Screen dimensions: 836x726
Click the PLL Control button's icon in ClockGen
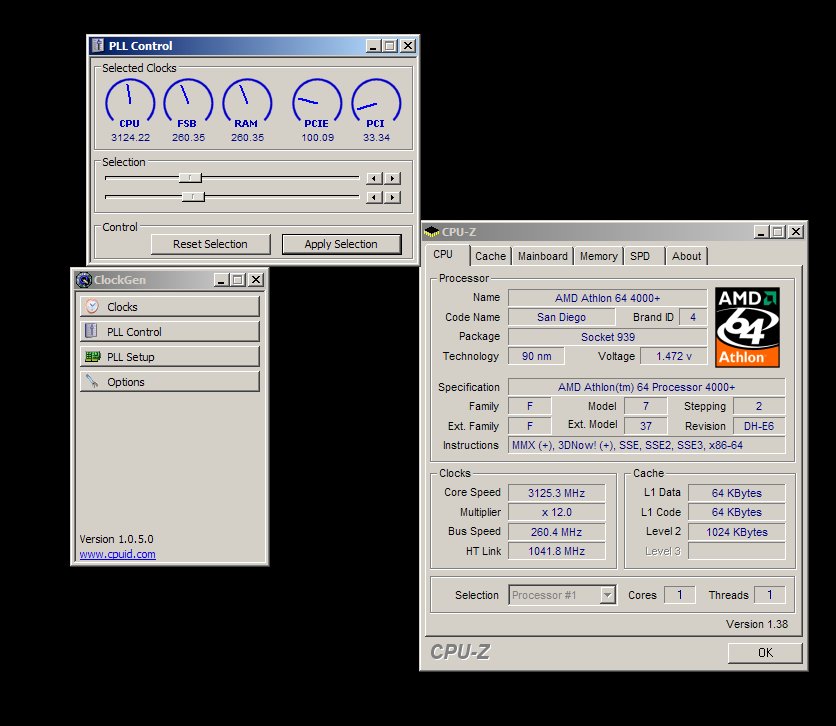click(91, 331)
